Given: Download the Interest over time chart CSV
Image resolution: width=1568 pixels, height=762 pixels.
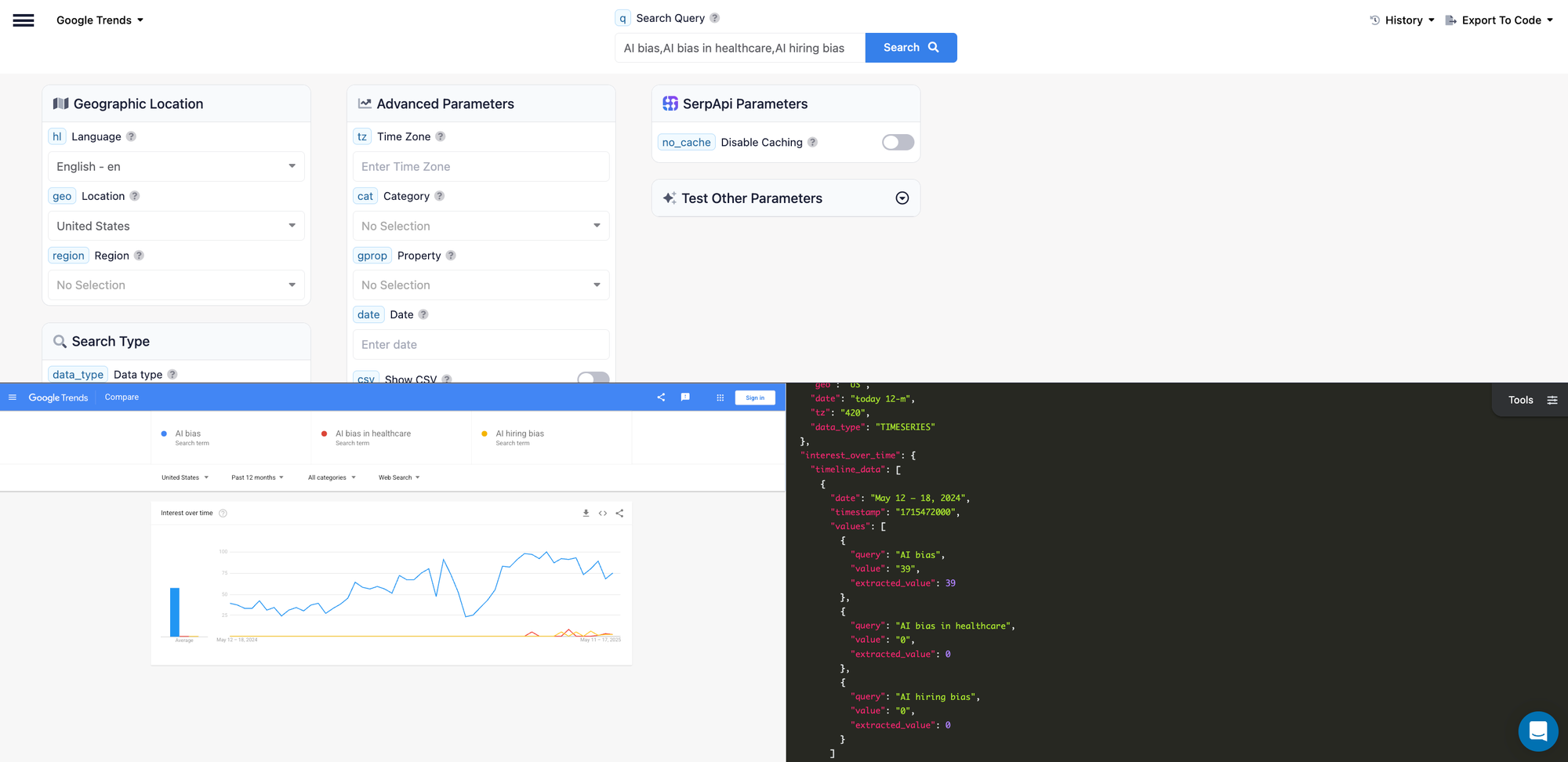Looking at the screenshot, I should pos(586,513).
